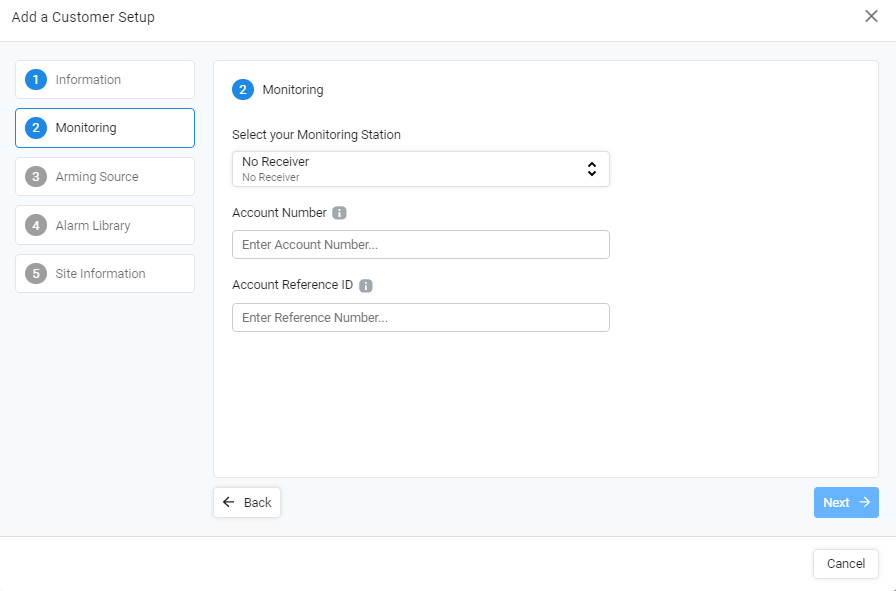
Task: Click the right arrow icon on Next
Action: (865, 502)
